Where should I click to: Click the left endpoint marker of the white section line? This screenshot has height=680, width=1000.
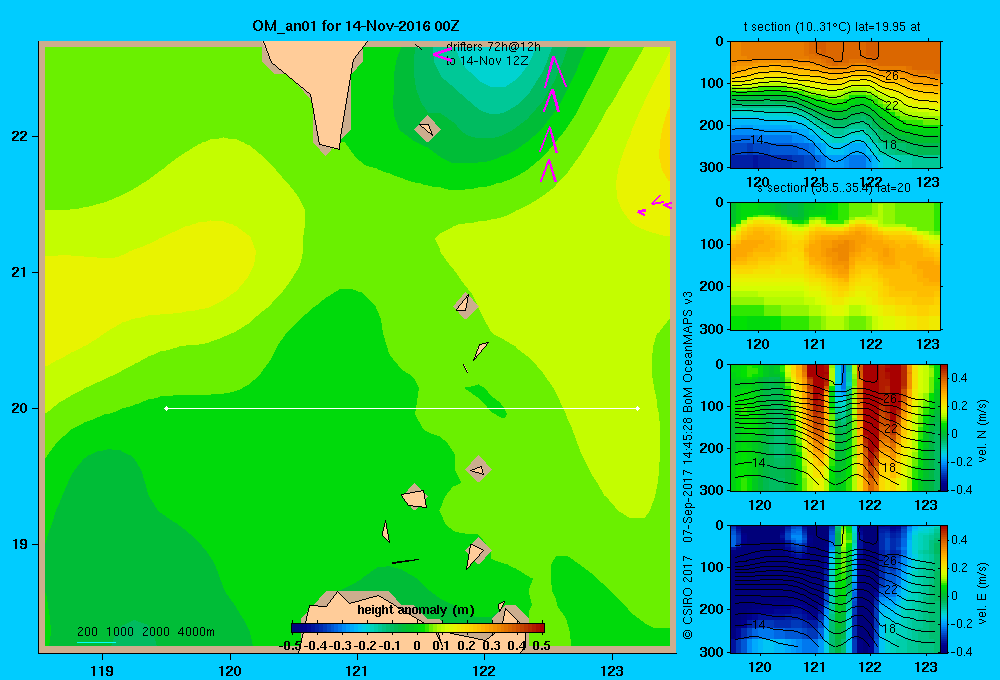coord(166,408)
